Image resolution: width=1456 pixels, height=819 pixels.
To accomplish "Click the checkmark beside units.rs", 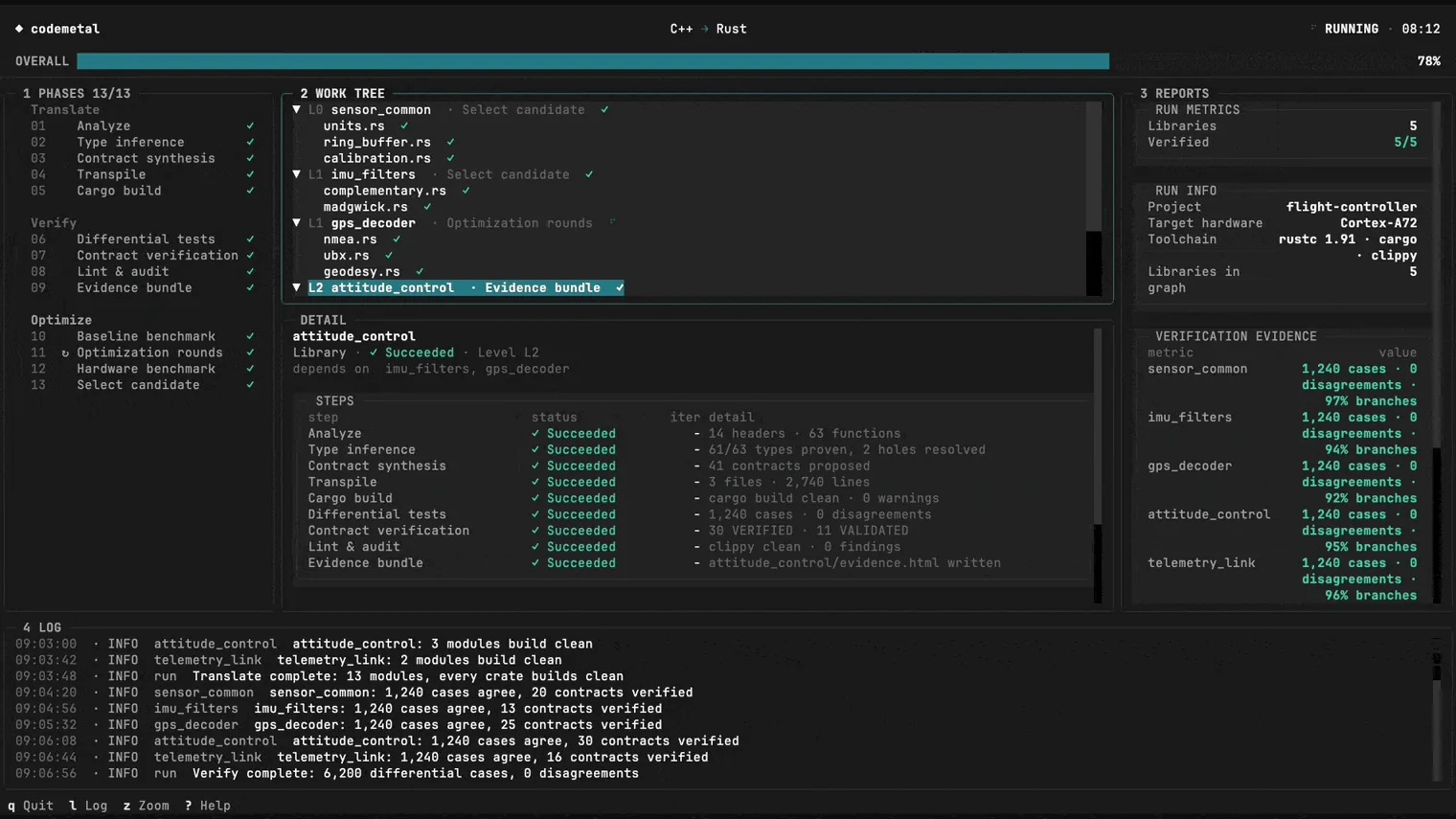I will 404,126.
